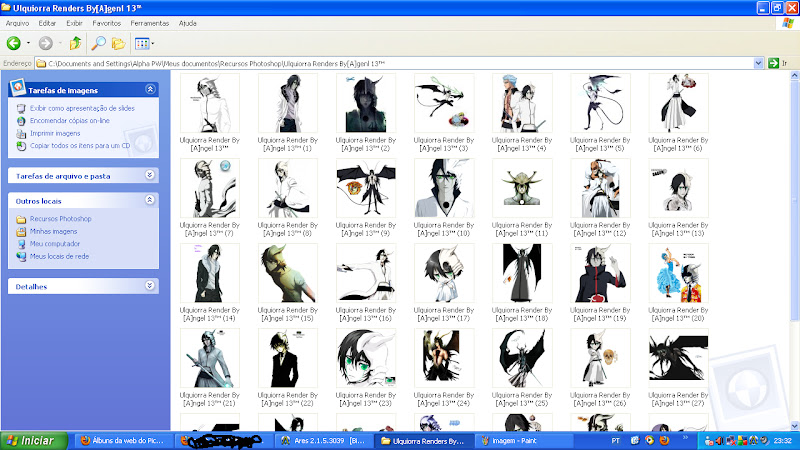Switch to Imagem - Paint taskbar button

pyautogui.click(x=524, y=441)
